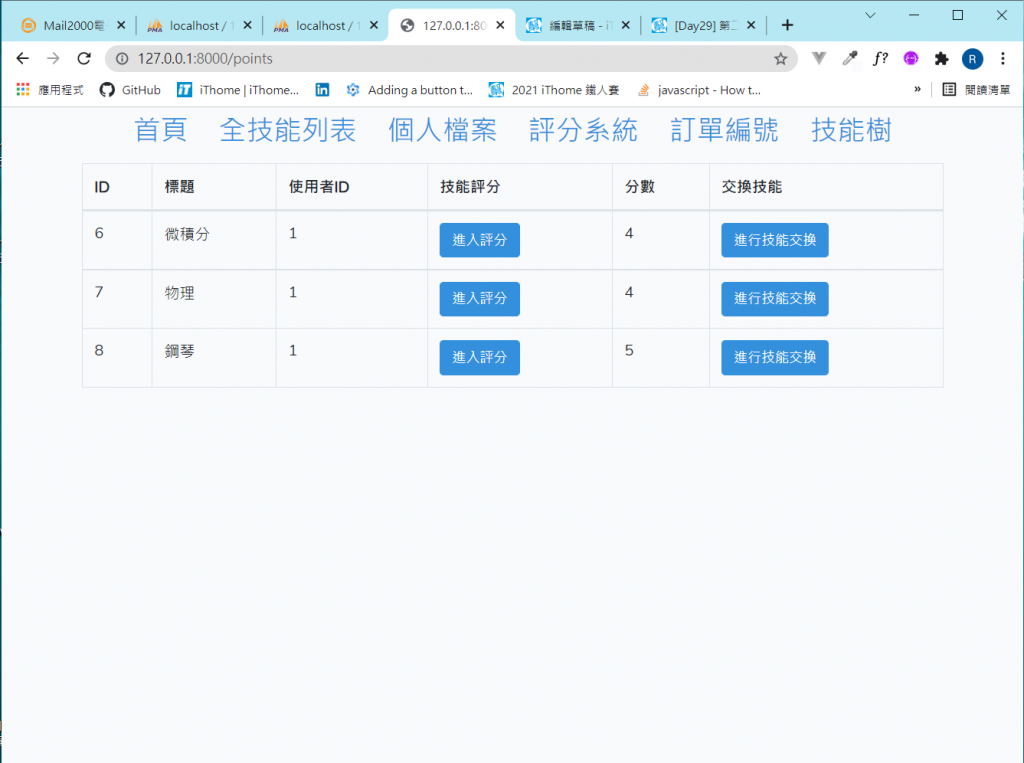This screenshot has height=763, width=1024.
Task: Click the purple round extension icon
Action: pos(911,59)
